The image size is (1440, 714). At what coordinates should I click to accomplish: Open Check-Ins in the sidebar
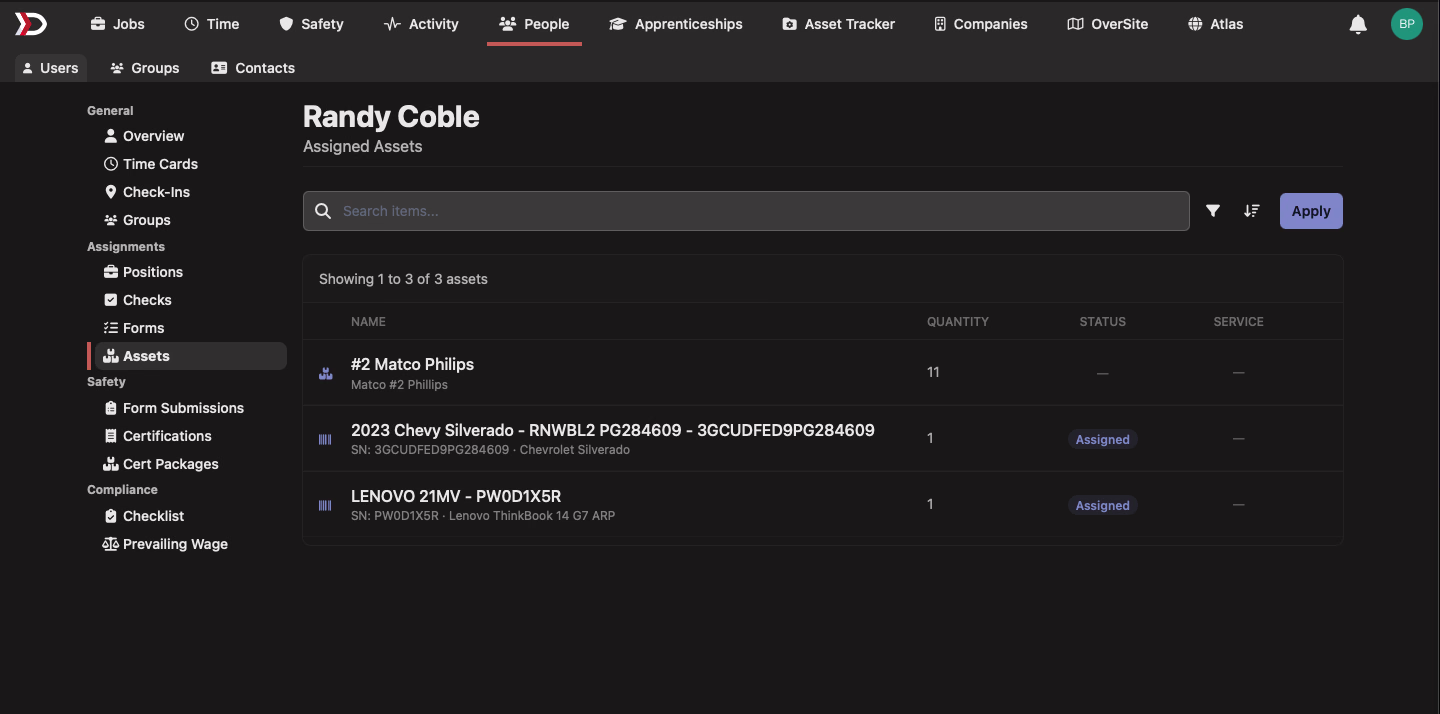(156, 192)
